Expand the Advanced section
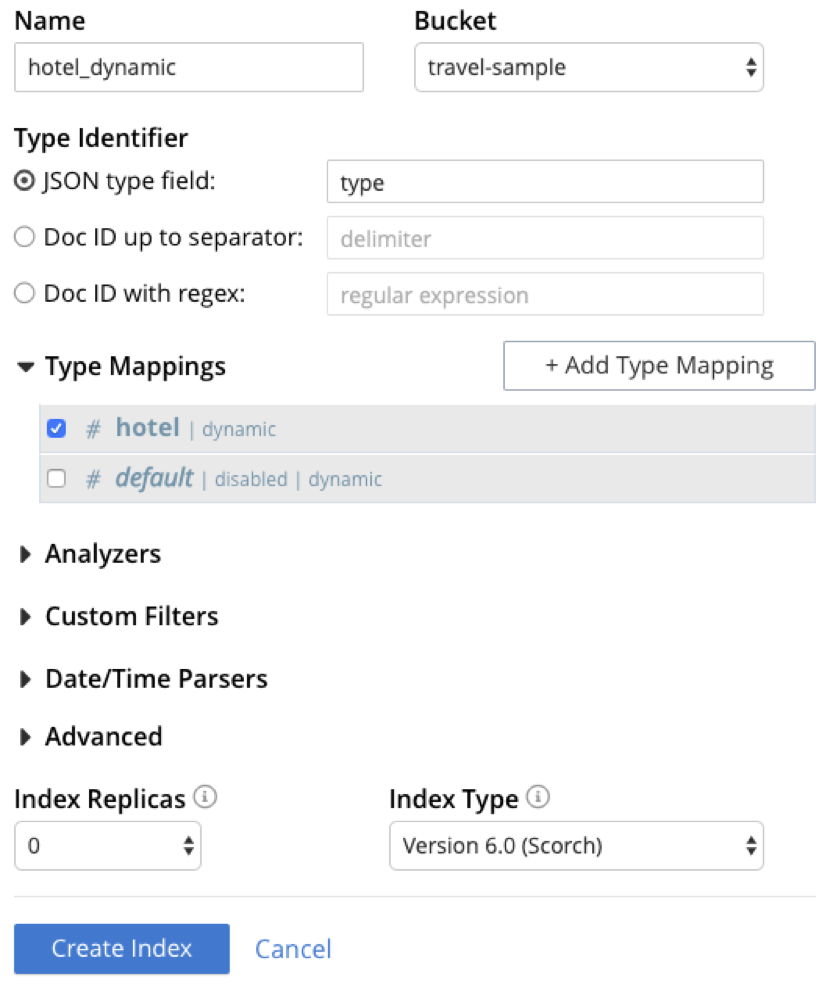The width and height of the screenshot is (833, 991). [26, 737]
